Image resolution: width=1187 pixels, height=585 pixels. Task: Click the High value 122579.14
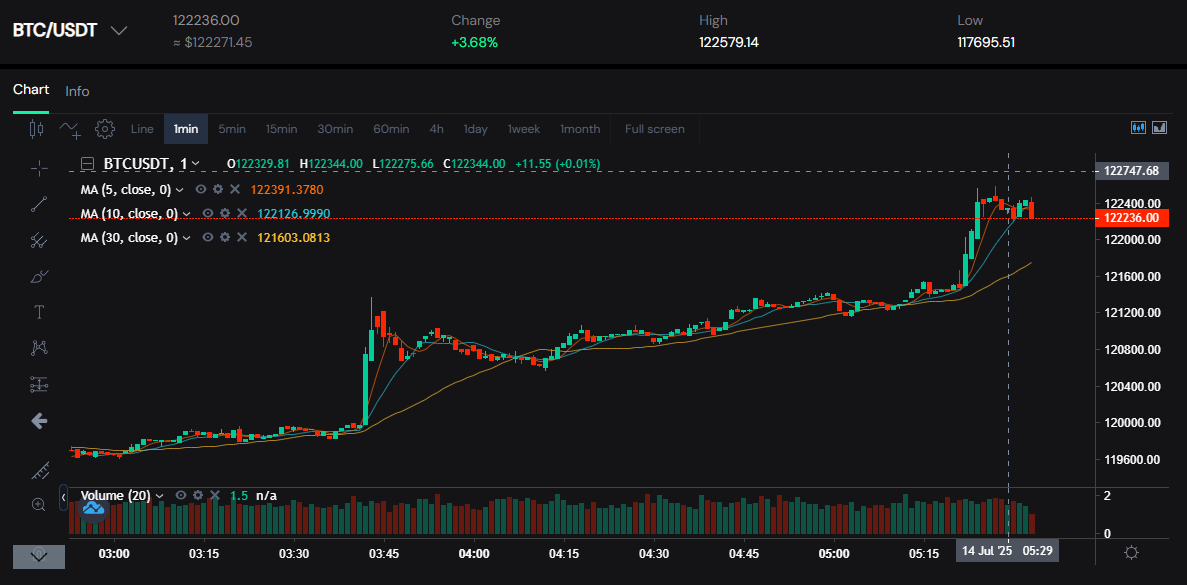point(729,42)
